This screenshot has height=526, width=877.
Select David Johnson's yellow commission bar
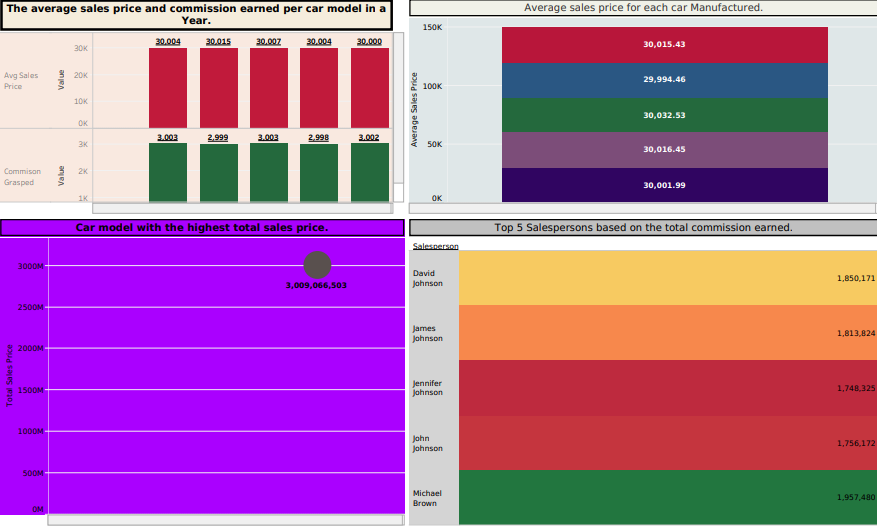click(x=667, y=278)
